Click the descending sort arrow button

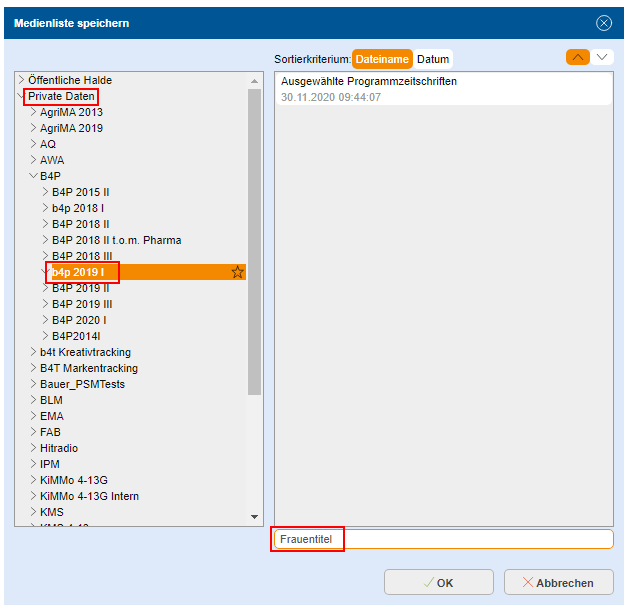coord(602,58)
